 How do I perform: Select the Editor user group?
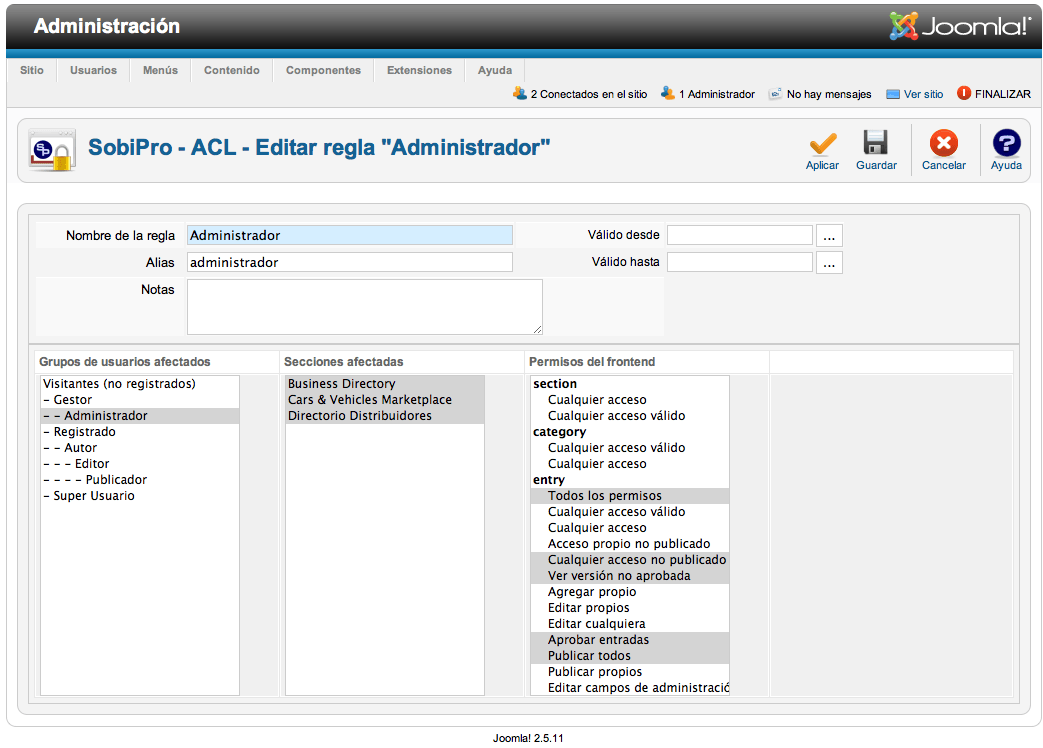coord(140,463)
